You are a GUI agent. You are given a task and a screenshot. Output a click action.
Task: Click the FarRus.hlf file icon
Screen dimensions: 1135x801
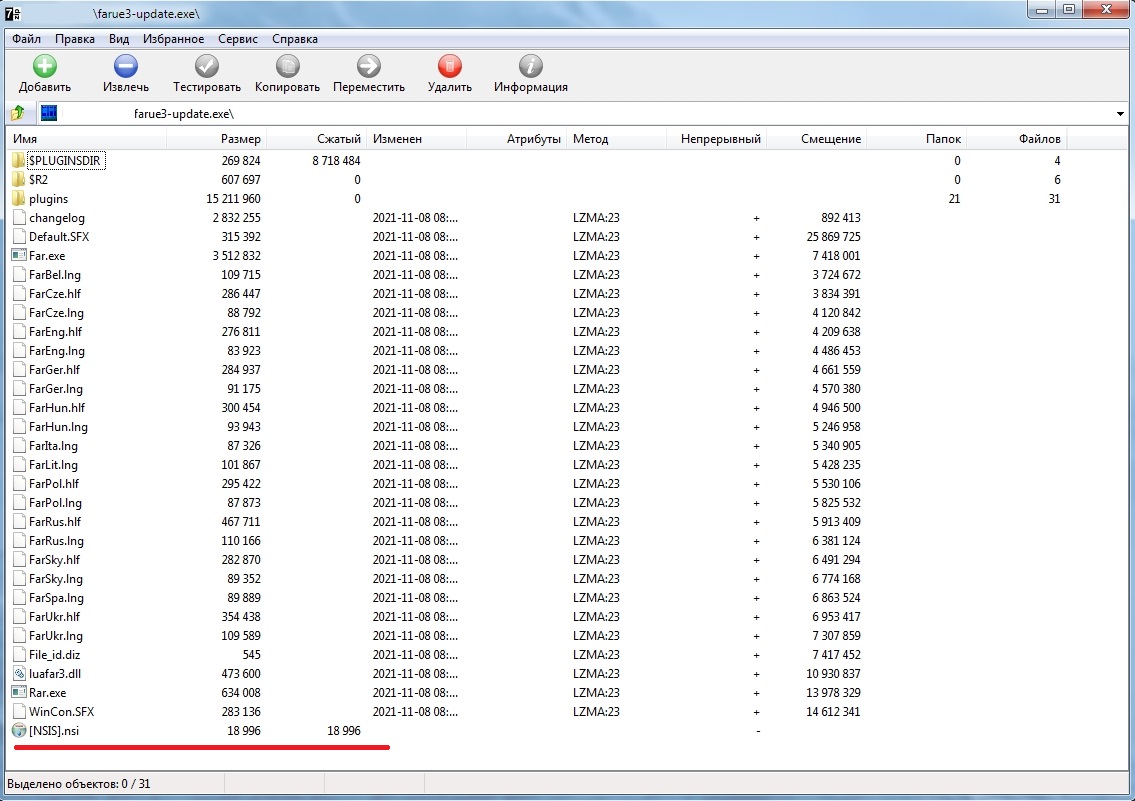pos(19,522)
